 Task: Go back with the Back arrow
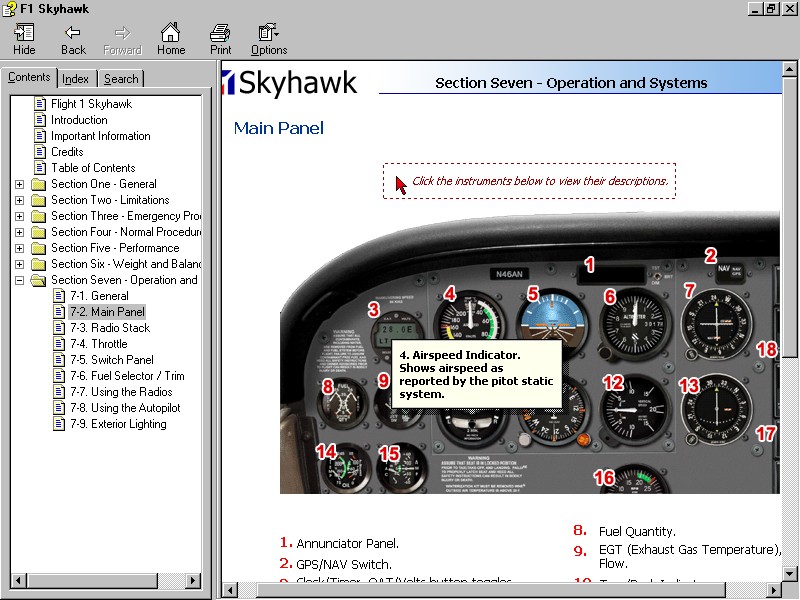[x=73, y=39]
